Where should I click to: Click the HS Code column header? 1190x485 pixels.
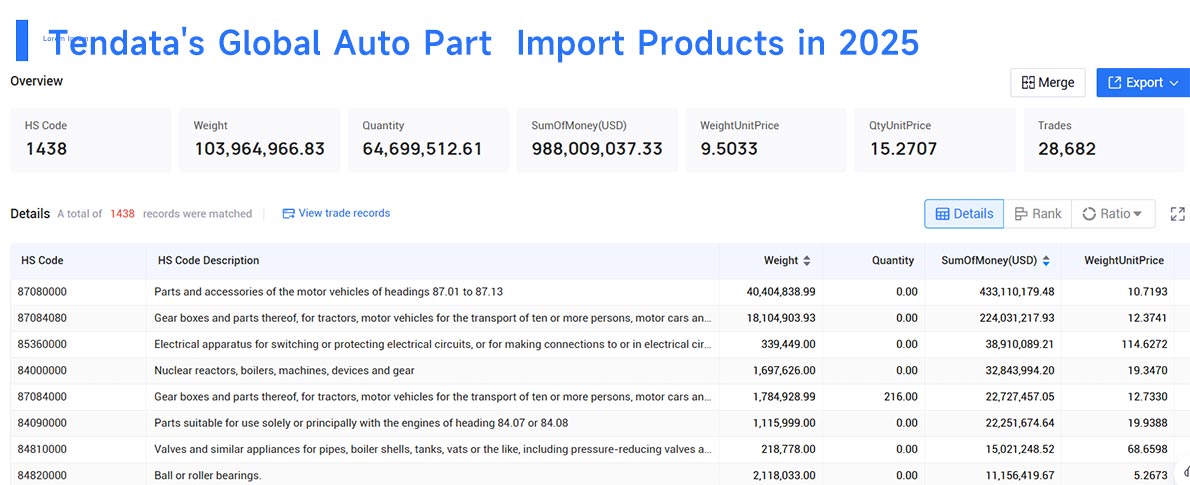(42, 260)
